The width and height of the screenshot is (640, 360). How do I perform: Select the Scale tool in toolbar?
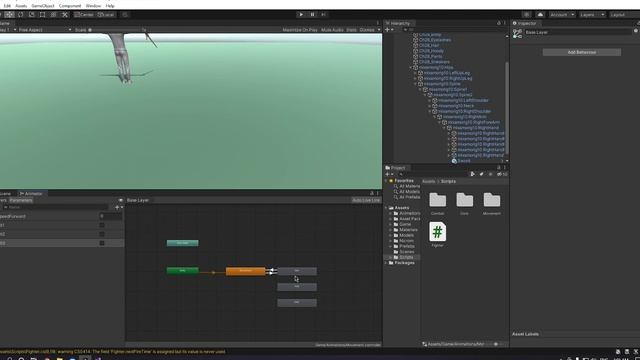tap(31, 14)
